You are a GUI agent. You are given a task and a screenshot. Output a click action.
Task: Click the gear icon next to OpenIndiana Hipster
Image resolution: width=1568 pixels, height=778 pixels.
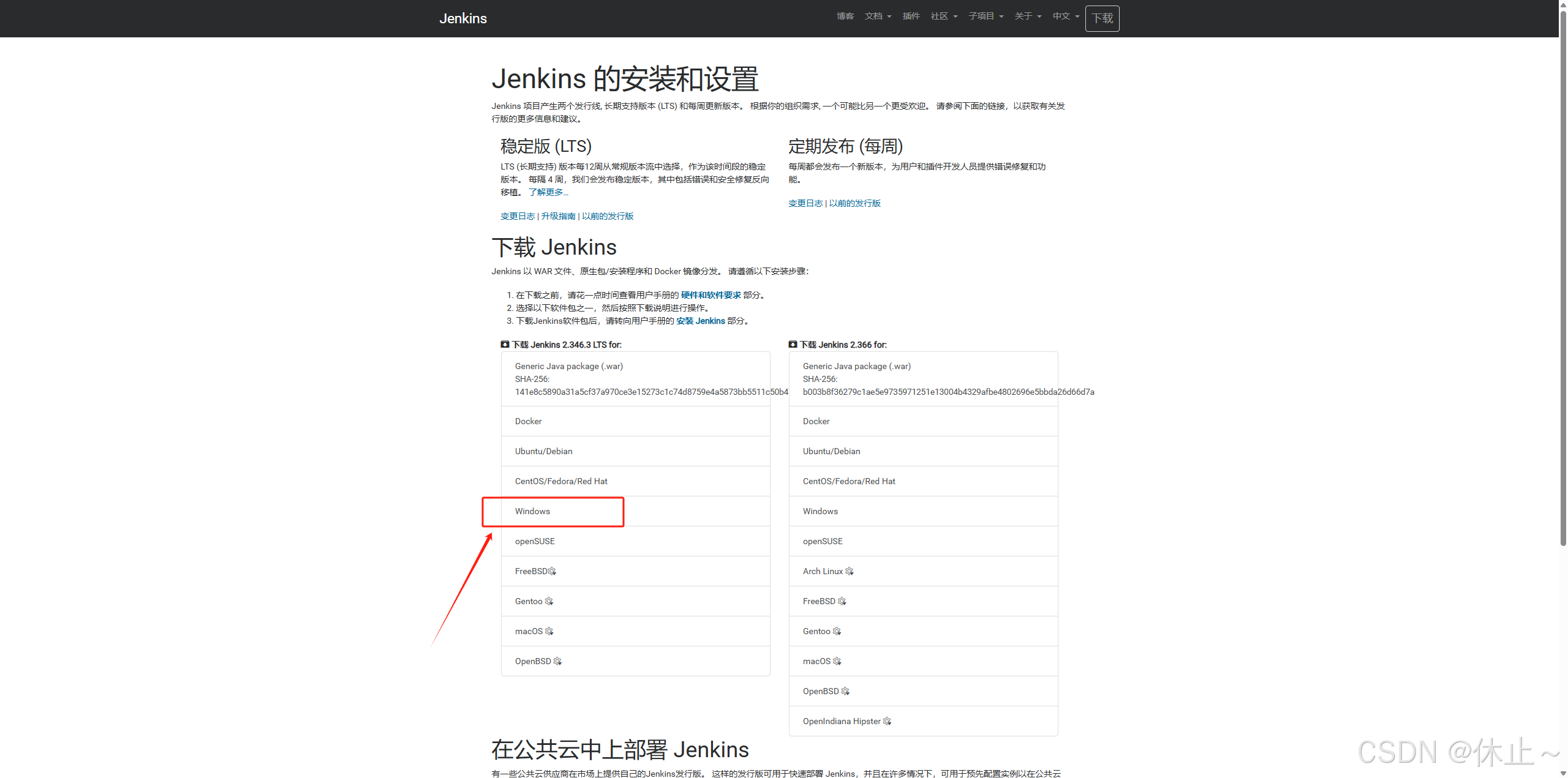pyautogui.click(x=887, y=721)
